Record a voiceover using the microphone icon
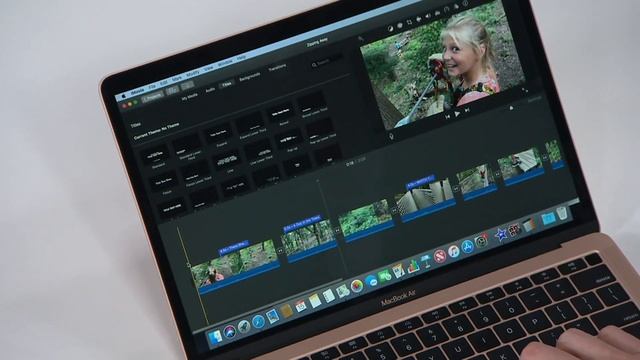The height and width of the screenshot is (360, 640). point(391,136)
